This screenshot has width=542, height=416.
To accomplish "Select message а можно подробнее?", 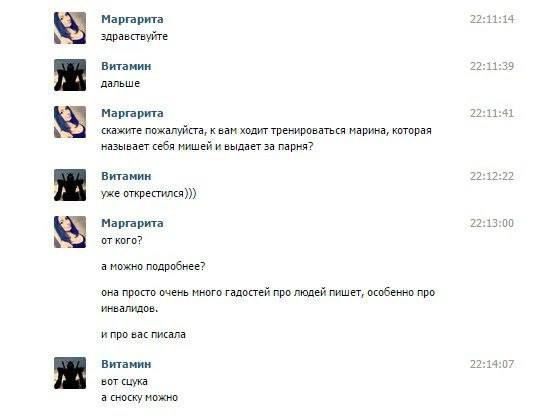I will 153,267.
